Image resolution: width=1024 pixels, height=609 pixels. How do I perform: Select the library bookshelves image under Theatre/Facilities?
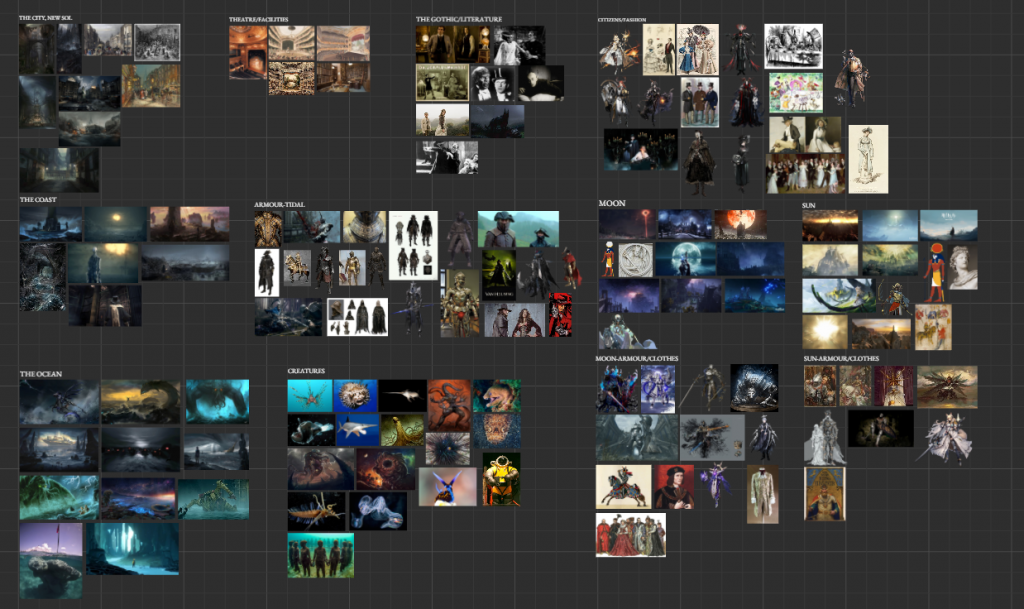tap(343, 77)
